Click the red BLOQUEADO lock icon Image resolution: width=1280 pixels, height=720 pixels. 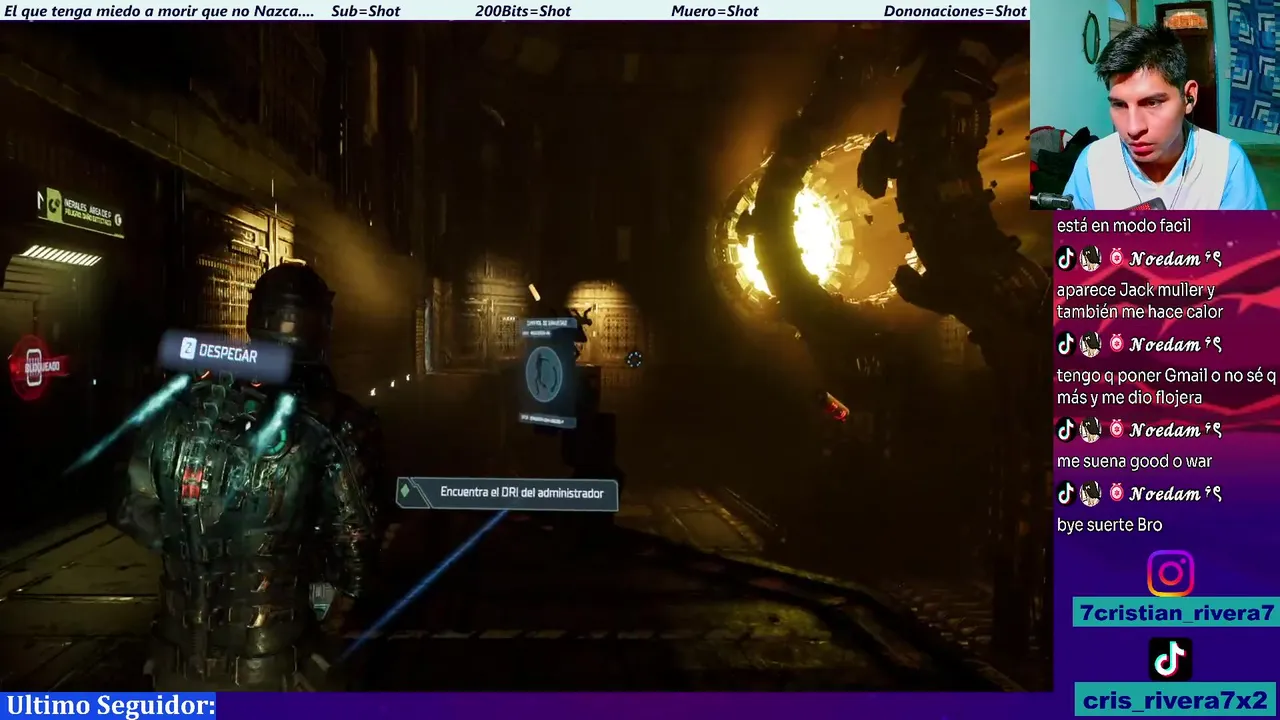[x=34, y=367]
